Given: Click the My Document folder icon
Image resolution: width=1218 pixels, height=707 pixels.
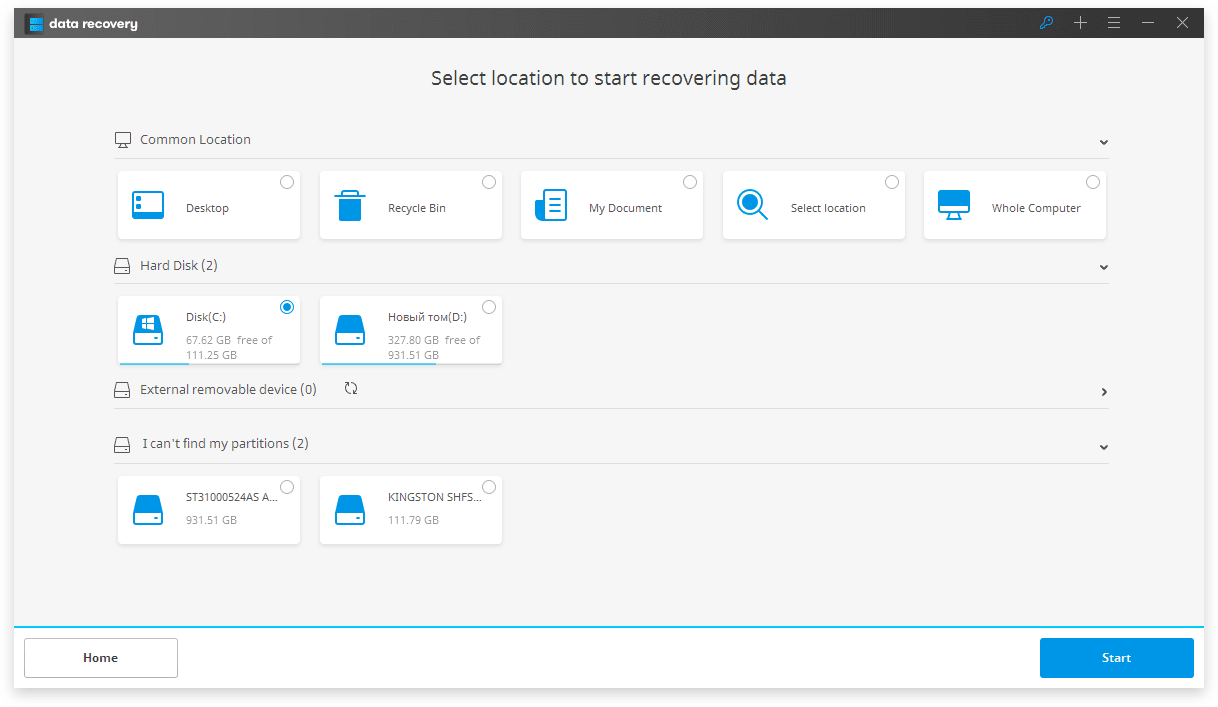Looking at the screenshot, I should tap(551, 205).
